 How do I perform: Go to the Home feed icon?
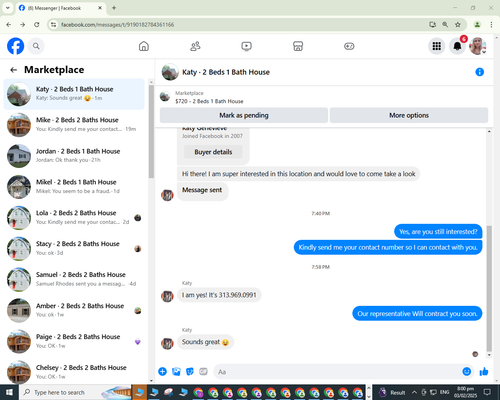click(x=144, y=46)
